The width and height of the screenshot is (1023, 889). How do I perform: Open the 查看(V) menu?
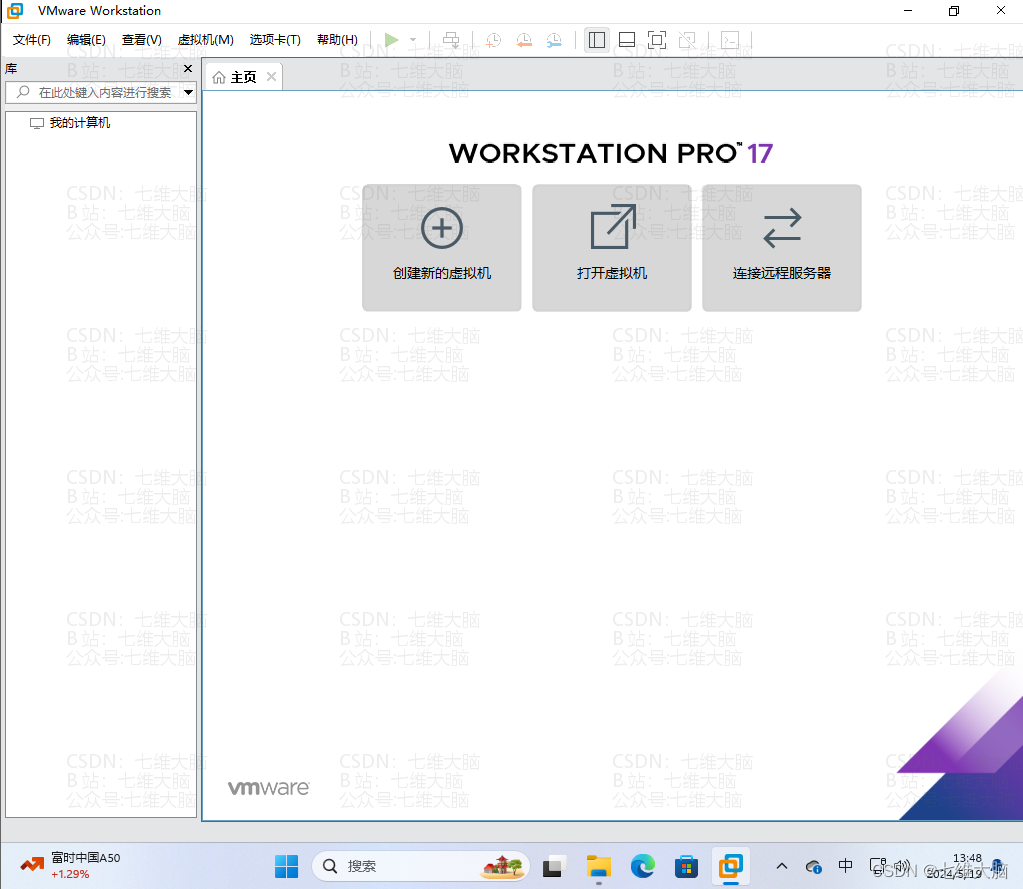coord(142,40)
